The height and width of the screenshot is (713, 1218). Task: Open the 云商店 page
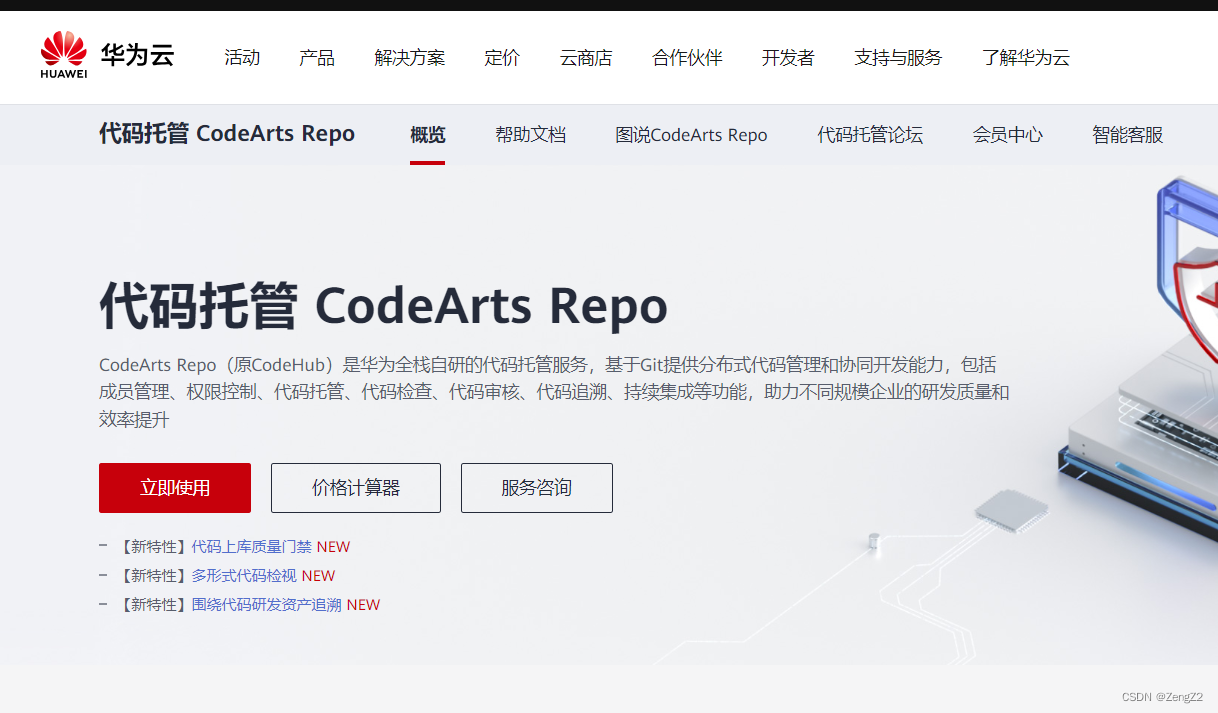coord(586,57)
